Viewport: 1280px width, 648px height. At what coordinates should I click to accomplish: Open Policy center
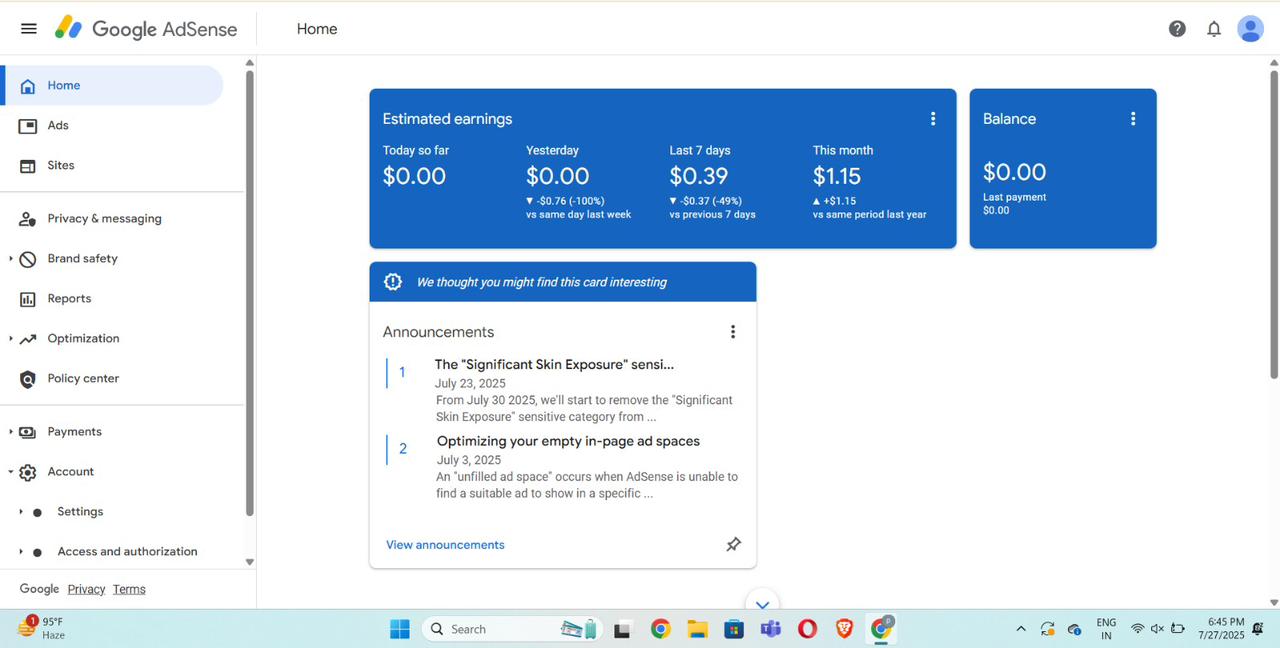tap(83, 378)
